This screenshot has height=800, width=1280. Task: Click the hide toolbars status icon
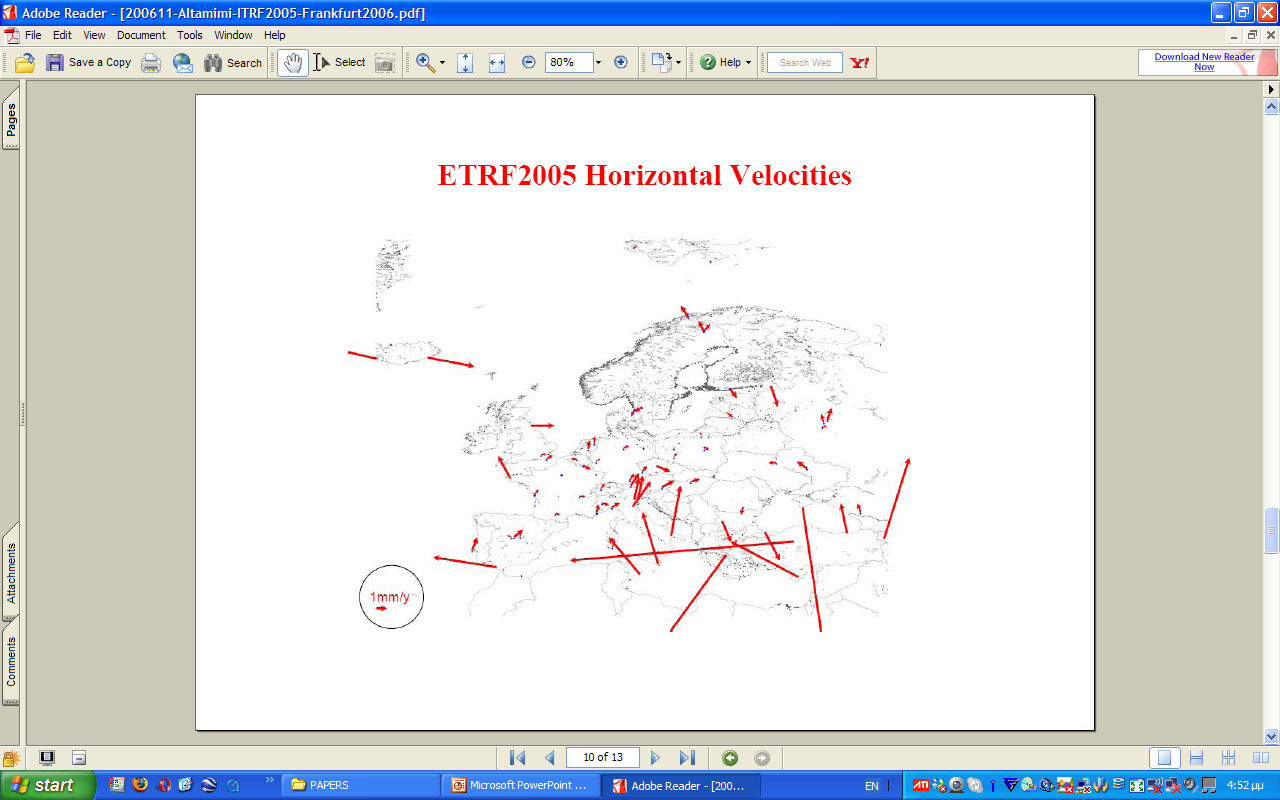79,757
